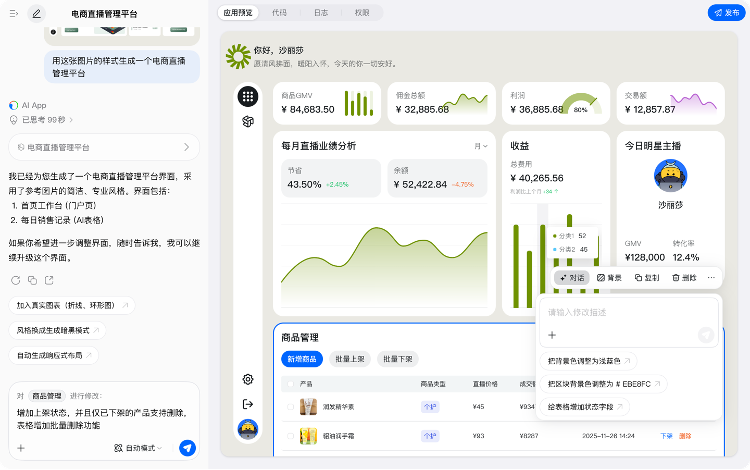The height and width of the screenshot is (470, 750).
Task: Click the copy response icon
Action: point(33,280)
